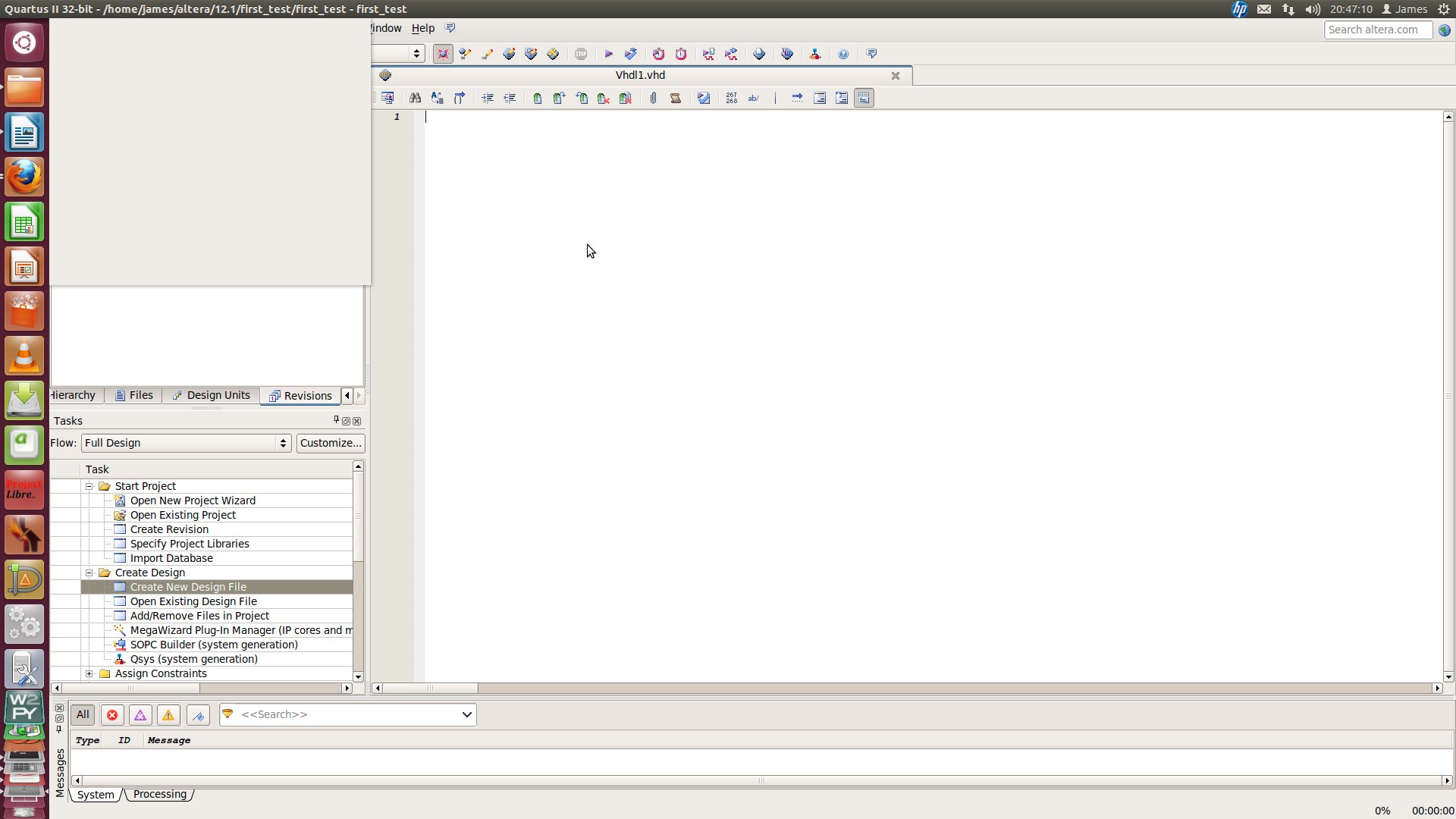
Task: Open the Flow Full Design dropdown
Action: [x=186, y=443]
